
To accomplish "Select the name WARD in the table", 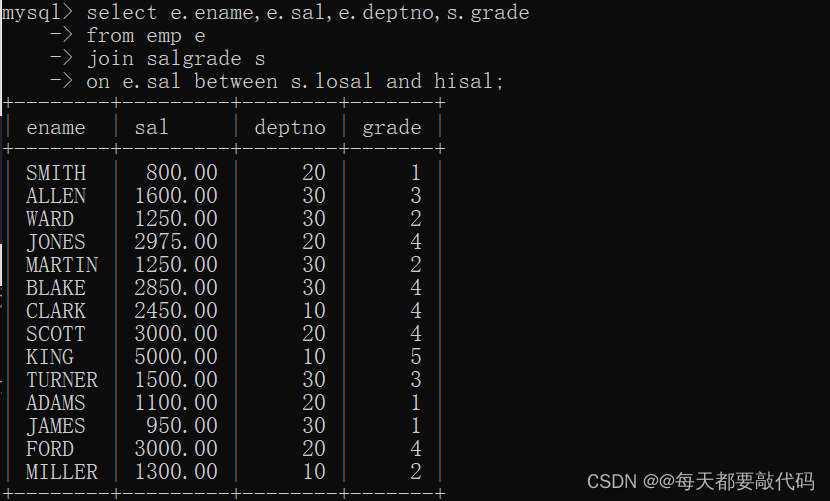I will 50,219.
